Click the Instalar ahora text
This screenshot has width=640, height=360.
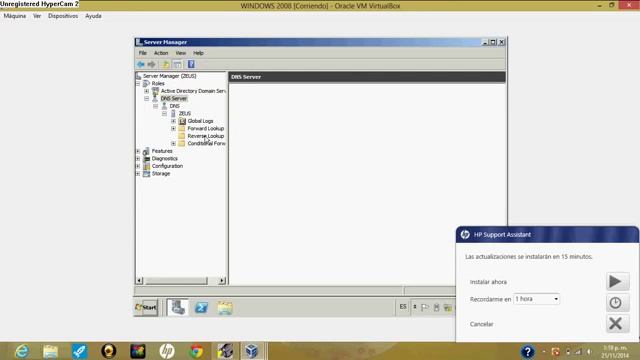[488, 282]
